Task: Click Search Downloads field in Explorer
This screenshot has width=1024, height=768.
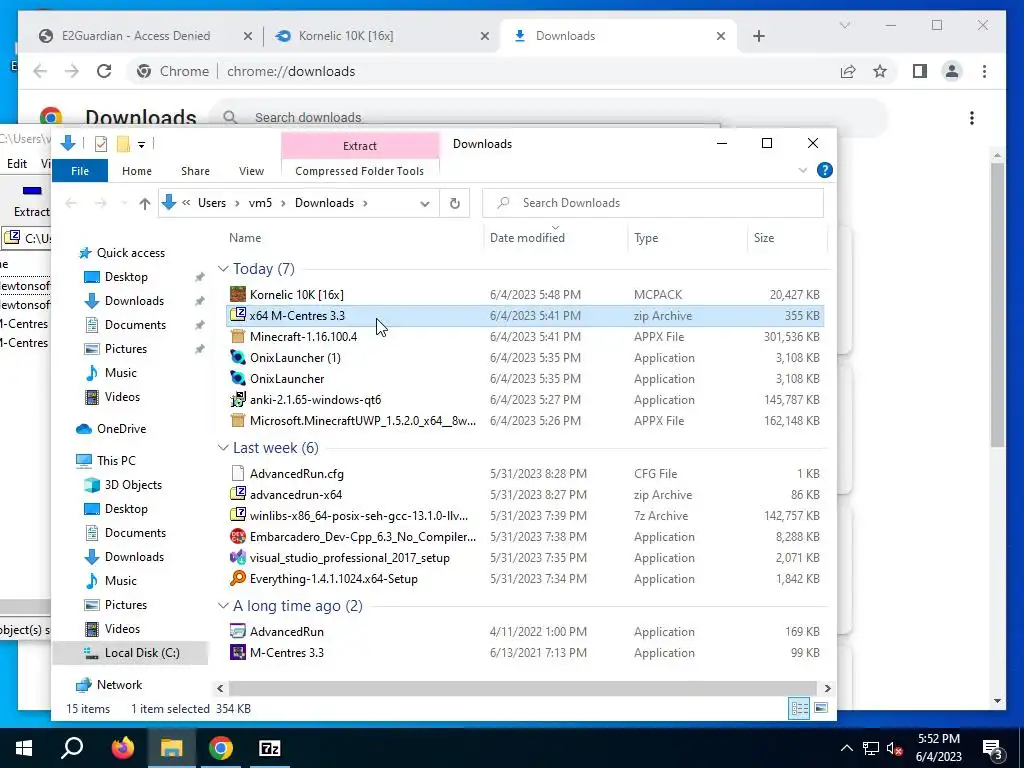Action: click(x=653, y=203)
